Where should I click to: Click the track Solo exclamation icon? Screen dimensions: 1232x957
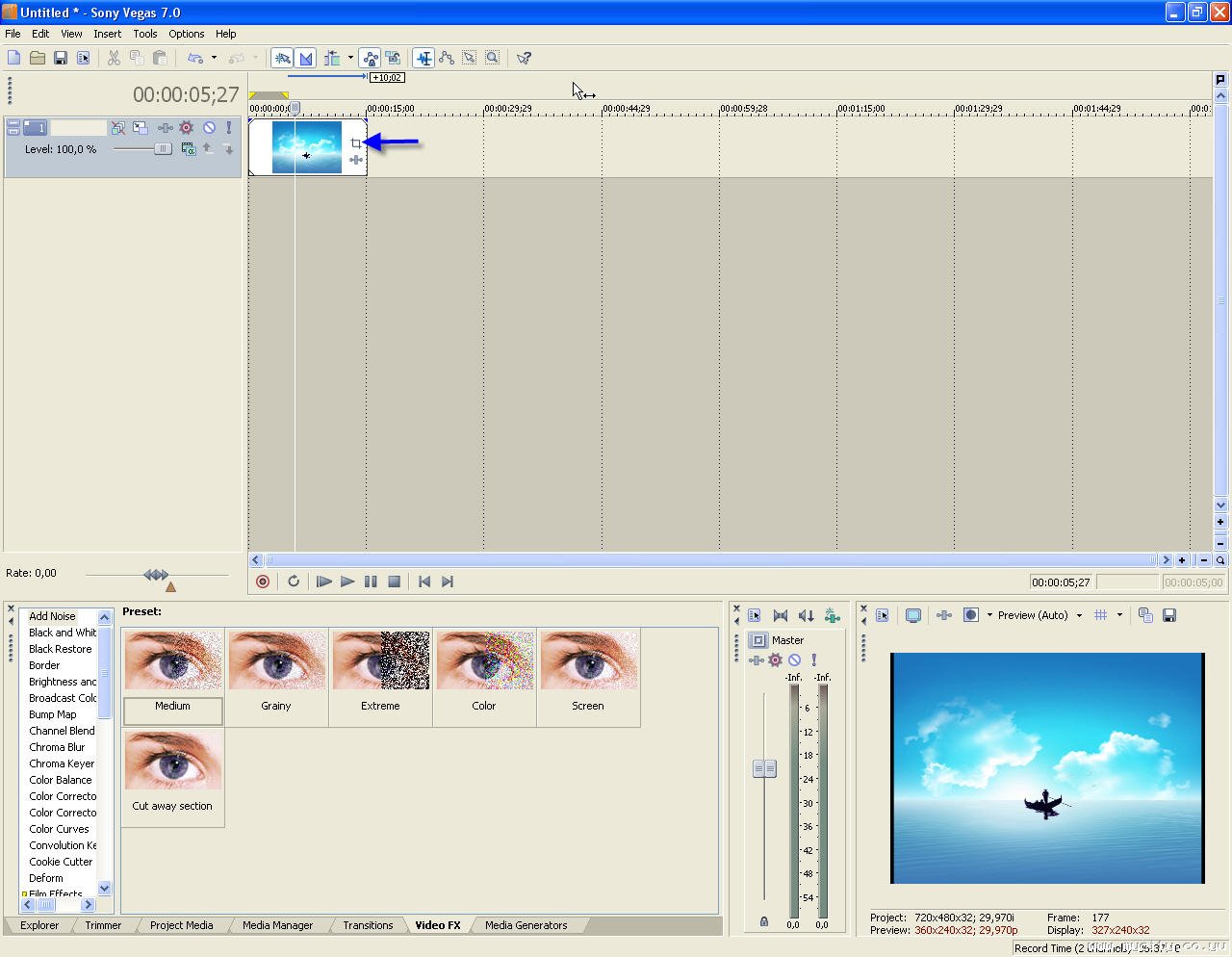(229, 127)
